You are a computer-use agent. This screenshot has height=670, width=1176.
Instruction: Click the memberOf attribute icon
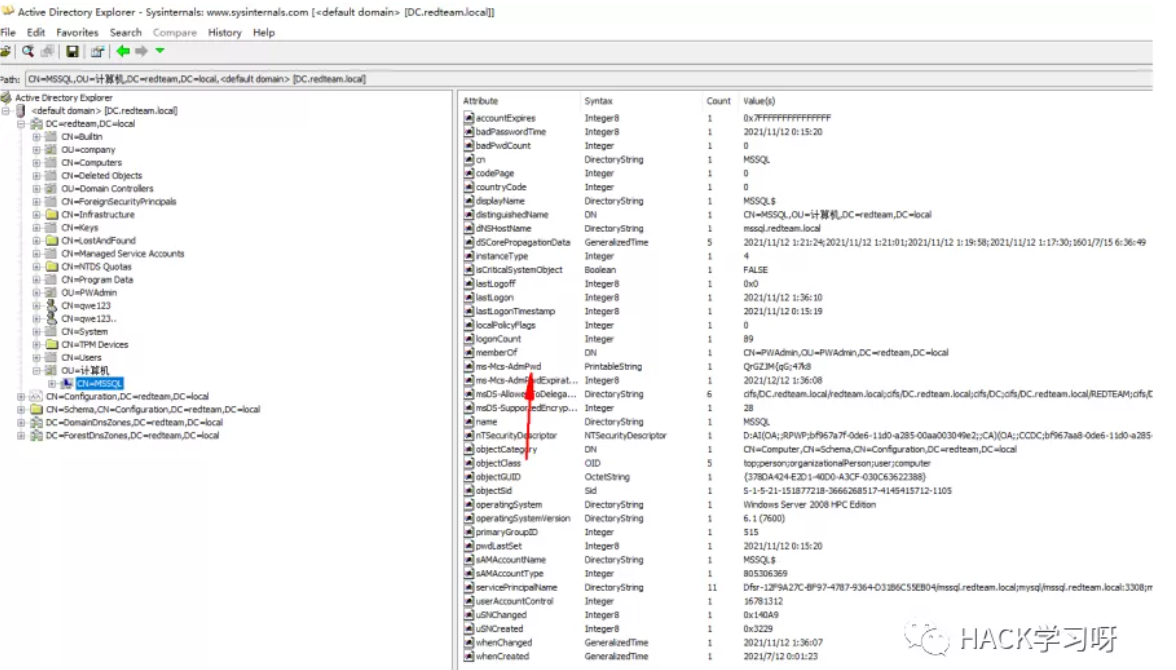pyautogui.click(x=469, y=353)
